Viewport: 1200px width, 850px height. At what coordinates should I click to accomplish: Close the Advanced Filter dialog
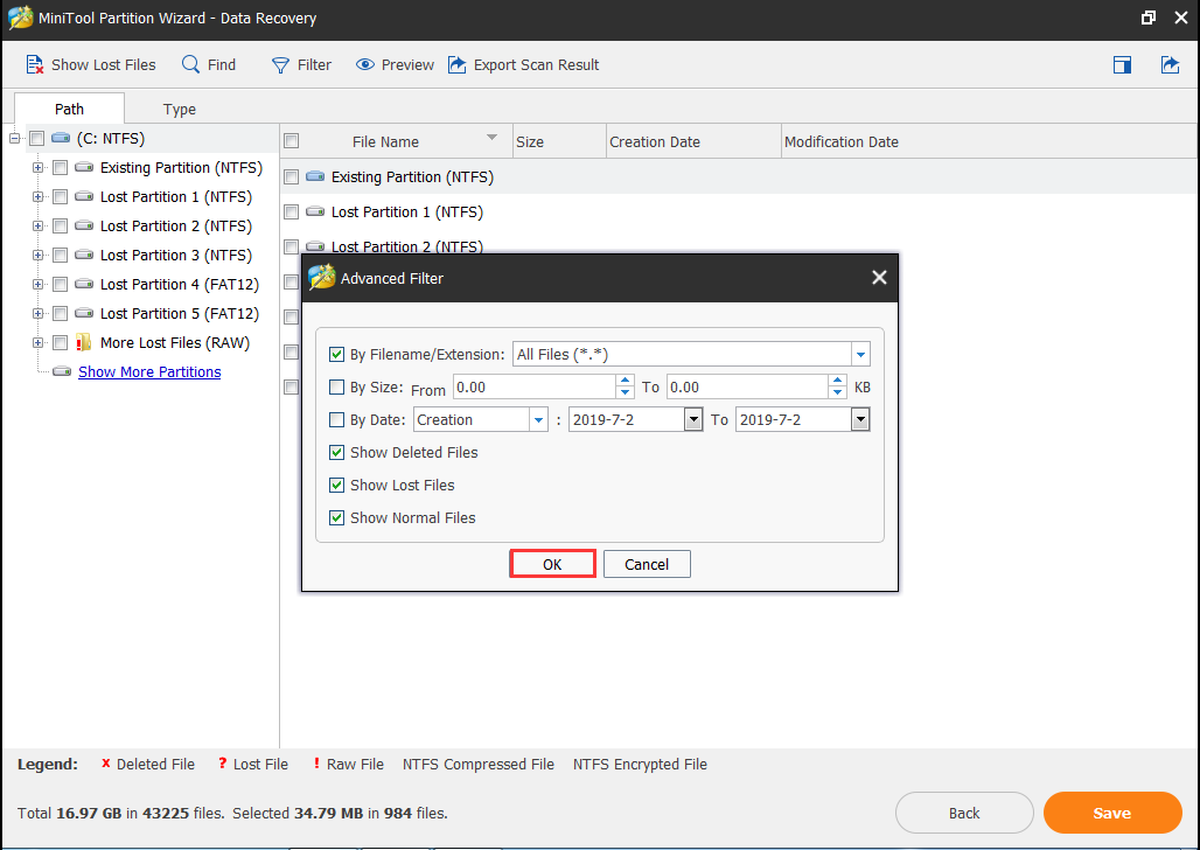[x=879, y=278]
